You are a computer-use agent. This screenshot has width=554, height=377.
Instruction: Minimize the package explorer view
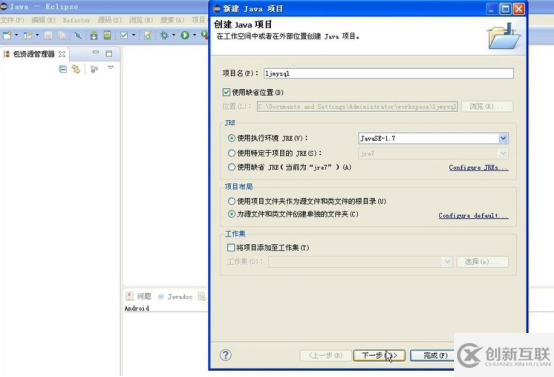(96, 52)
